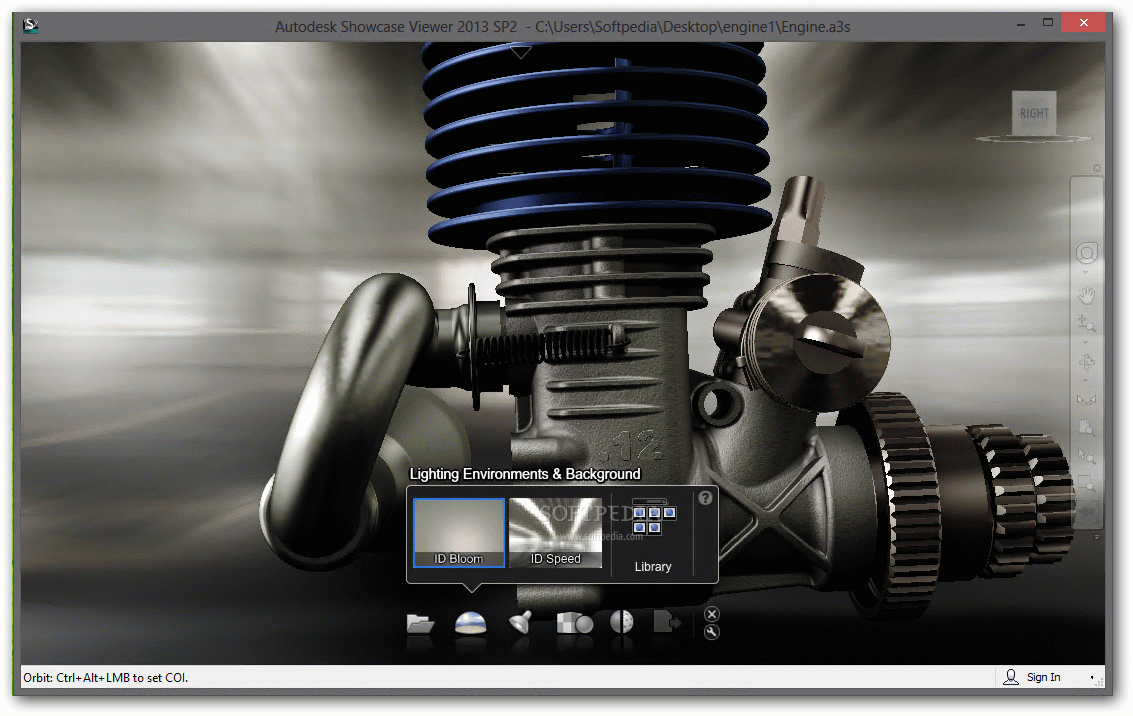Click the Lighting Environments dome icon

pyautogui.click(x=470, y=623)
